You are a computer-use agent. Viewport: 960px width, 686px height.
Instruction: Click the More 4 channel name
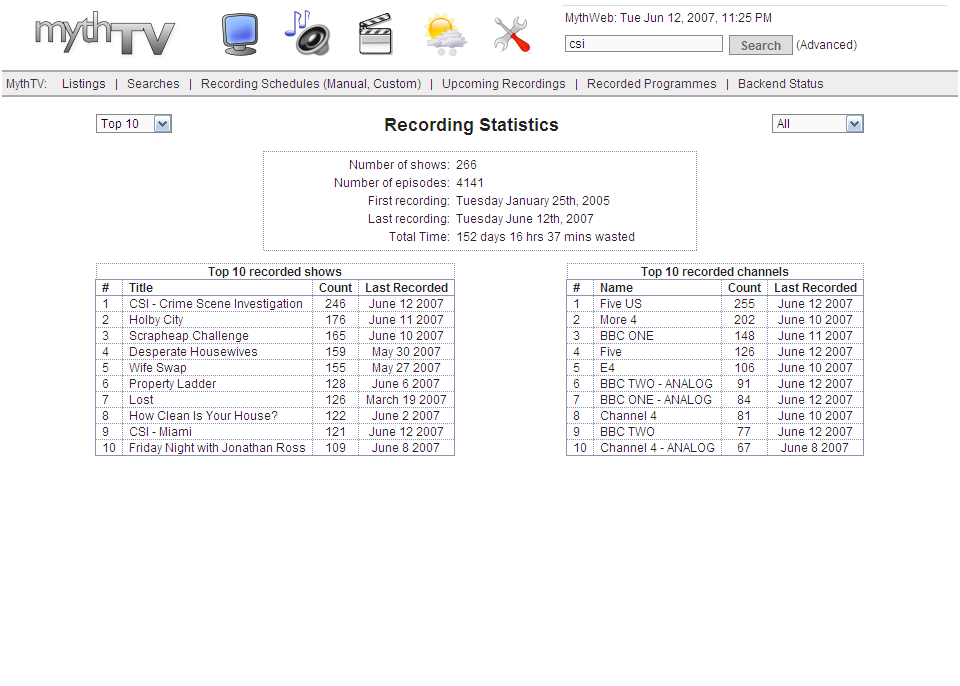[618, 320]
